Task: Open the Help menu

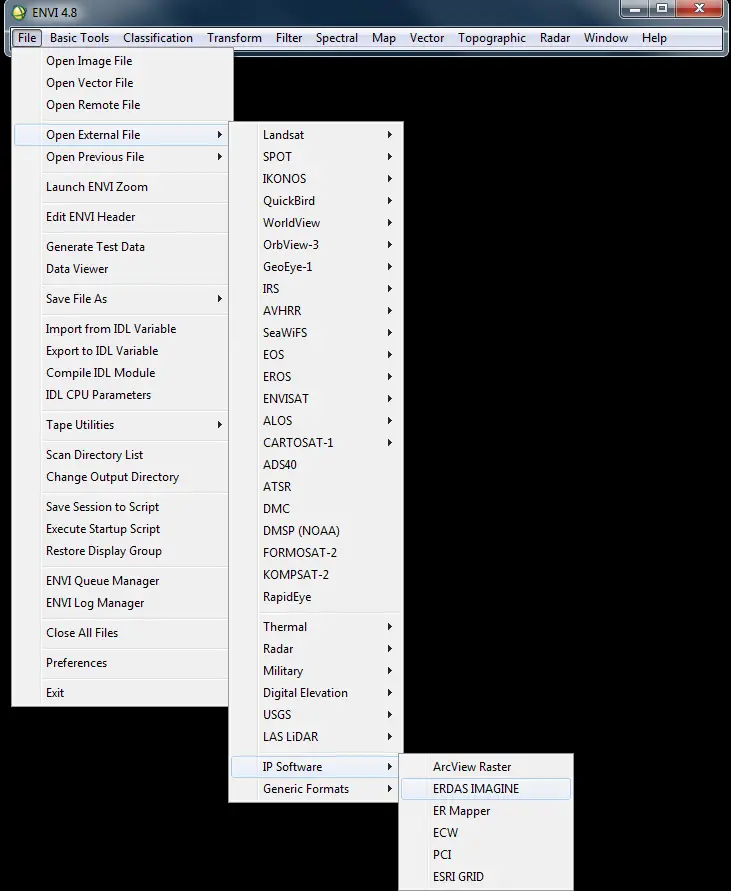Action: [x=654, y=38]
